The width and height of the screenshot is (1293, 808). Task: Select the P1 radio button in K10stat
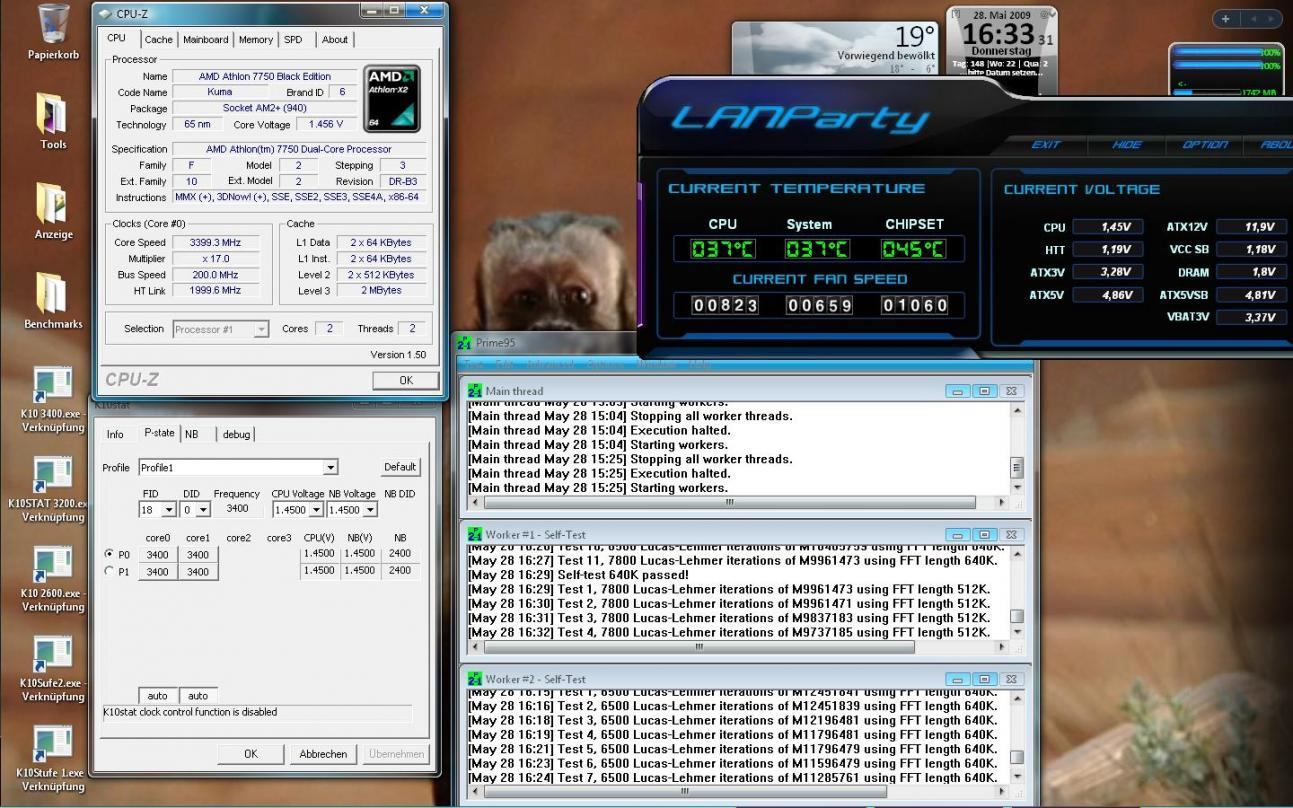pos(109,572)
